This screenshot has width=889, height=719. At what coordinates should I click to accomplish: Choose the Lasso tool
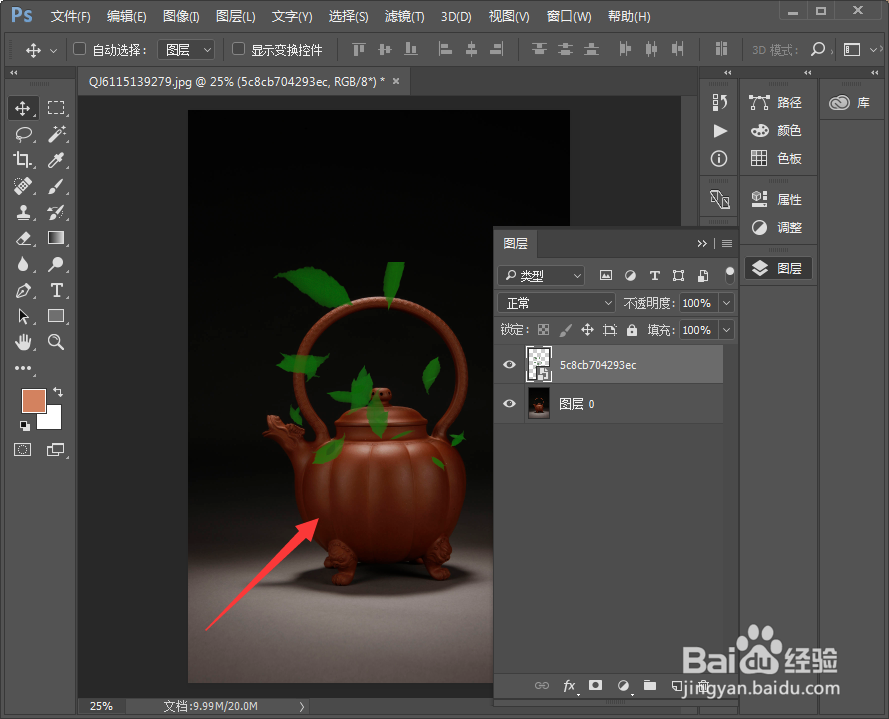(x=23, y=134)
